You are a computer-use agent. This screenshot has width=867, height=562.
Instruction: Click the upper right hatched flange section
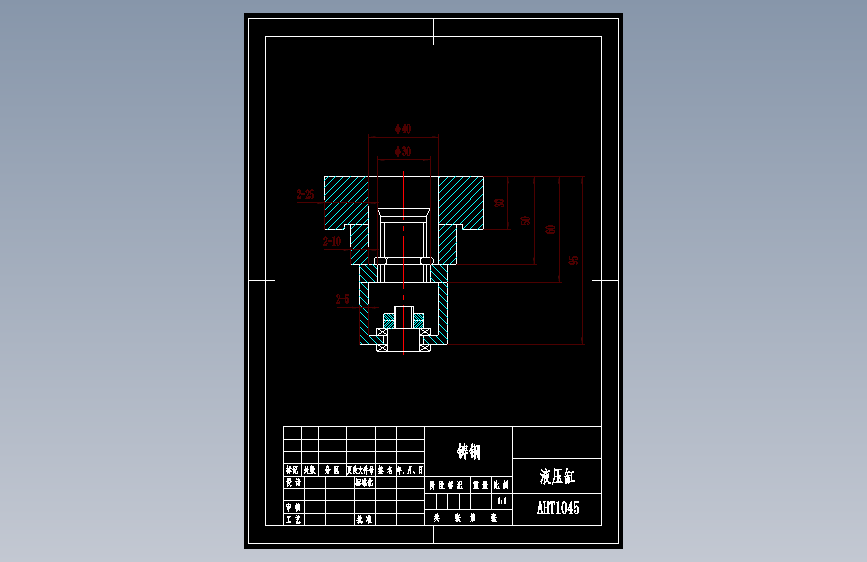tap(461, 202)
